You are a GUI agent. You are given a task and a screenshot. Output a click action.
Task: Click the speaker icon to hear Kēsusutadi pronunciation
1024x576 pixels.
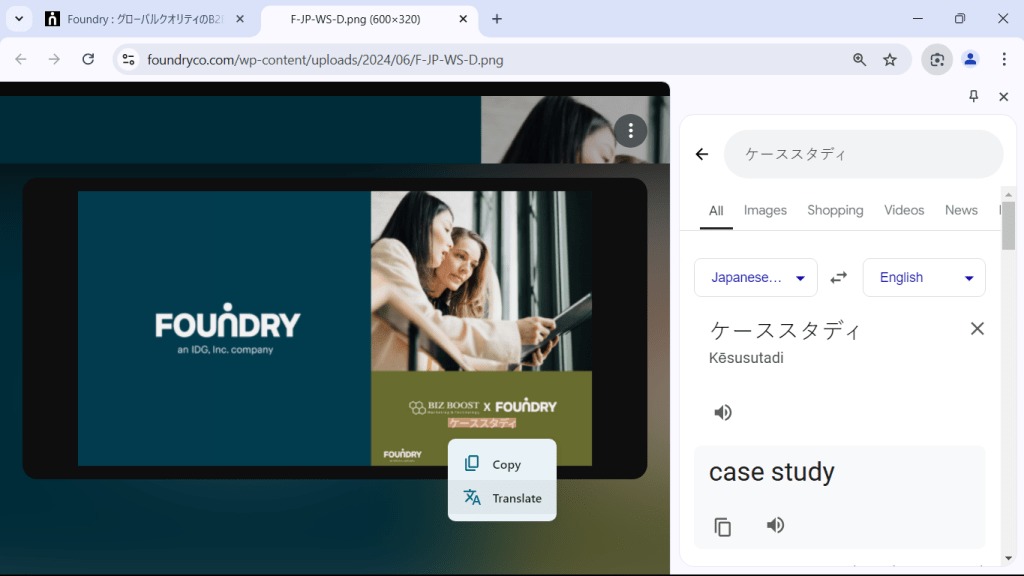(x=723, y=411)
